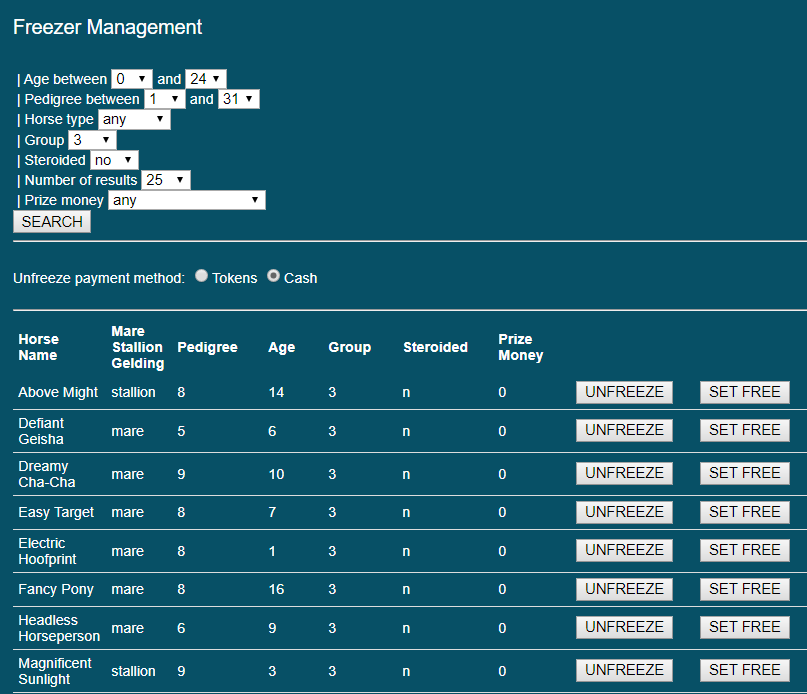Set free the horse Easy Target
The height and width of the screenshot is (694, 807).
pos(744,511)
